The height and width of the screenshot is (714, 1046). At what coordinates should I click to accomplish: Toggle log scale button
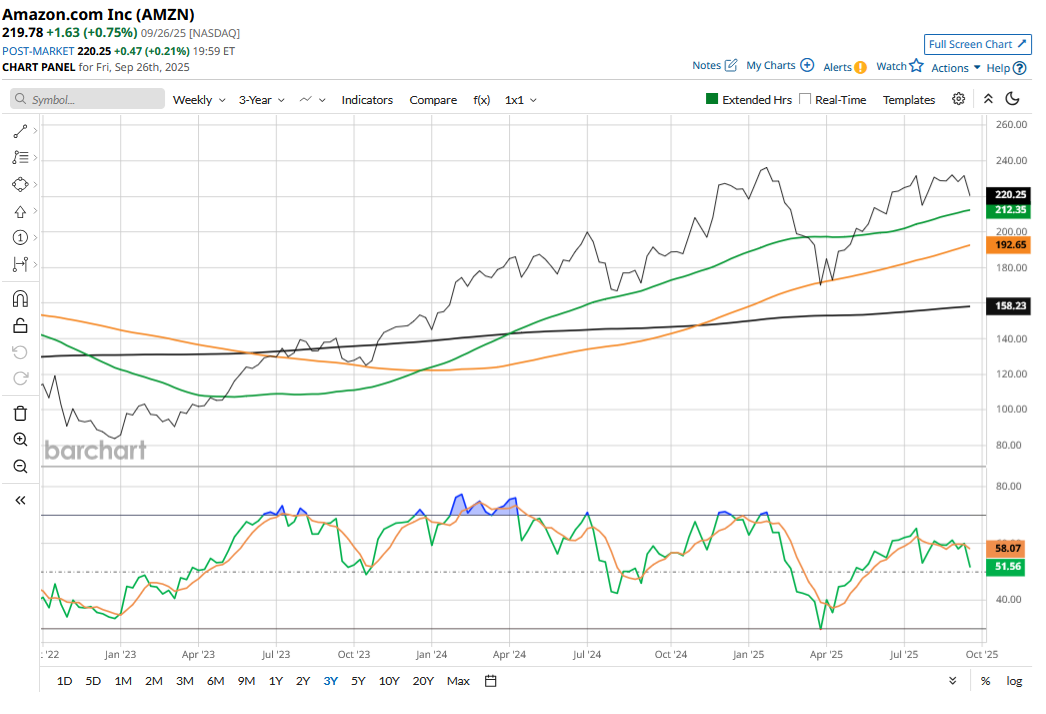click(x=1014, y=681)
